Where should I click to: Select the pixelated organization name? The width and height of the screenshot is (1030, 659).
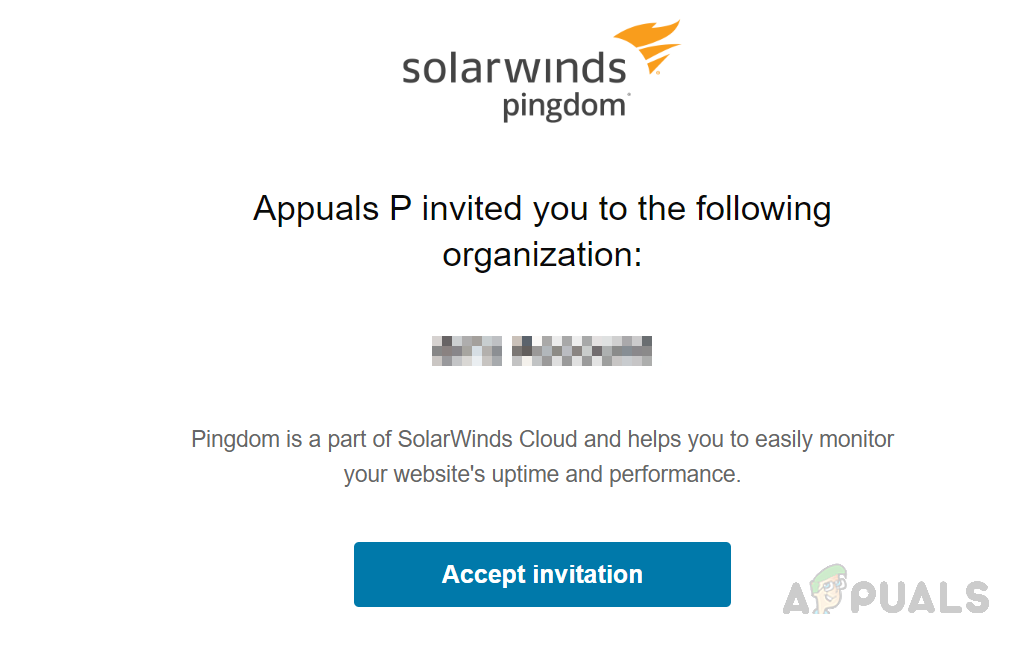[542, 351]
